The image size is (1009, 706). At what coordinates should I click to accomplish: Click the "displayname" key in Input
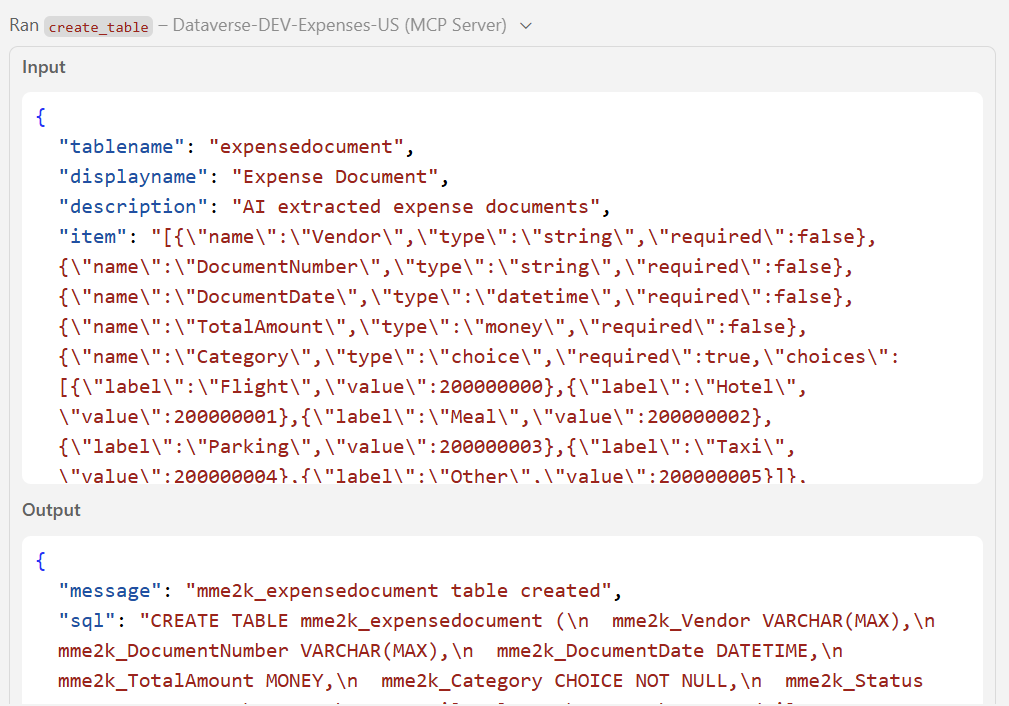pos(133,177)
